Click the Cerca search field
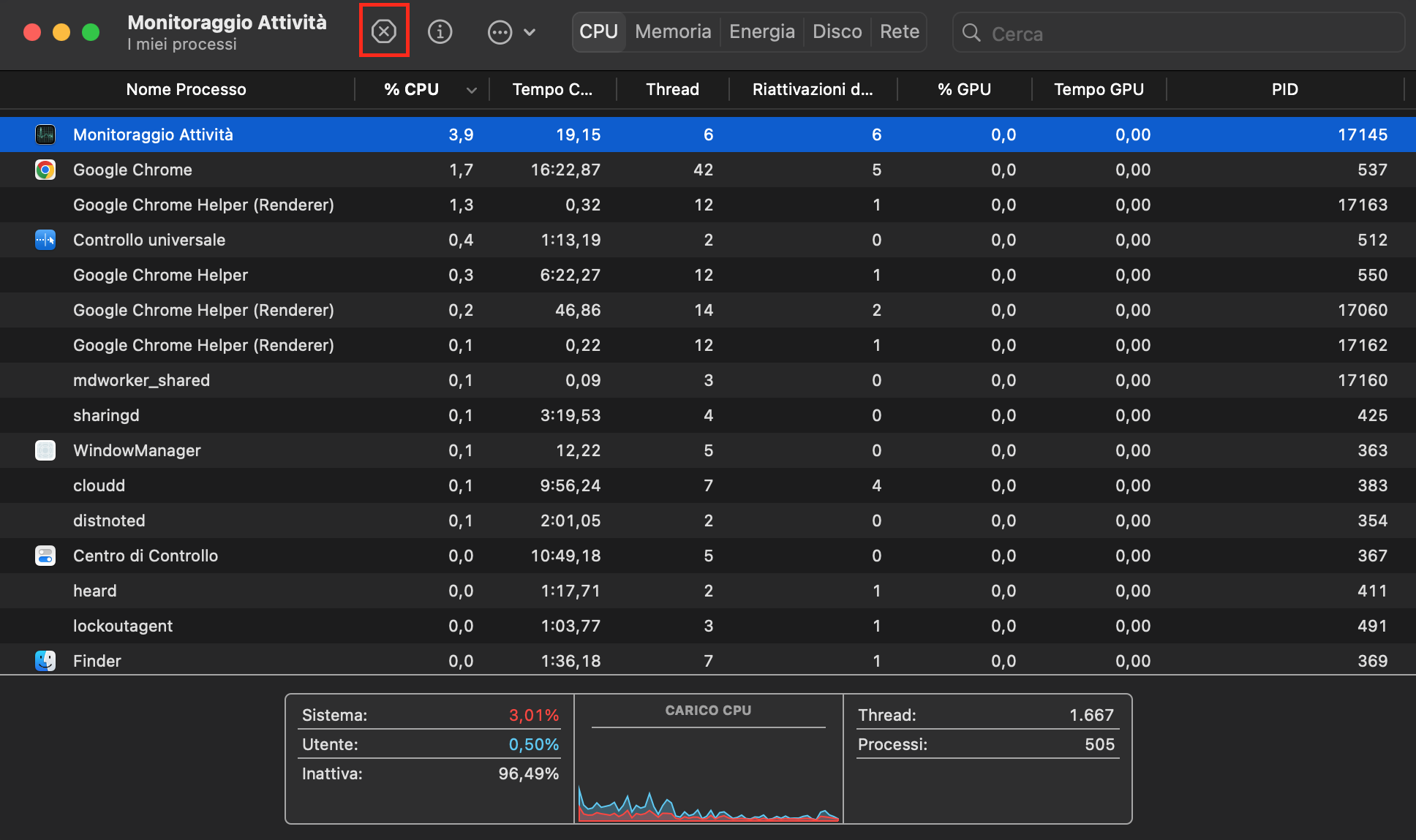Screen dimensions: 1416x840 point(1185,34)
